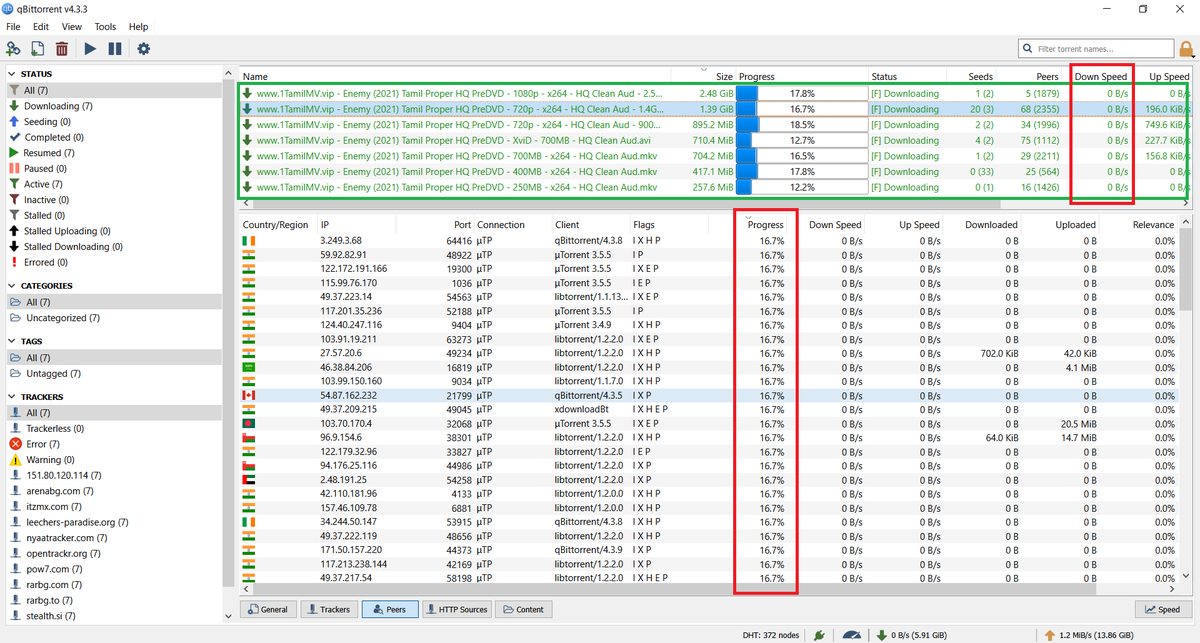Switch to the HTTP Sources tab
Viewport: 1200px width, 643px height.
[458, 609]
